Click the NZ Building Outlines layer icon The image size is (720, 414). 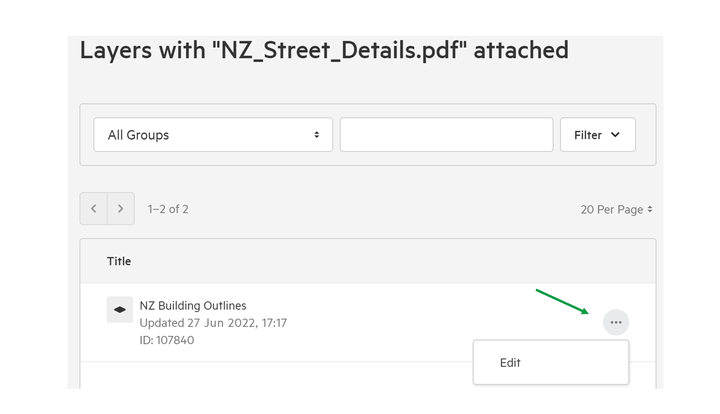point(120,309)
